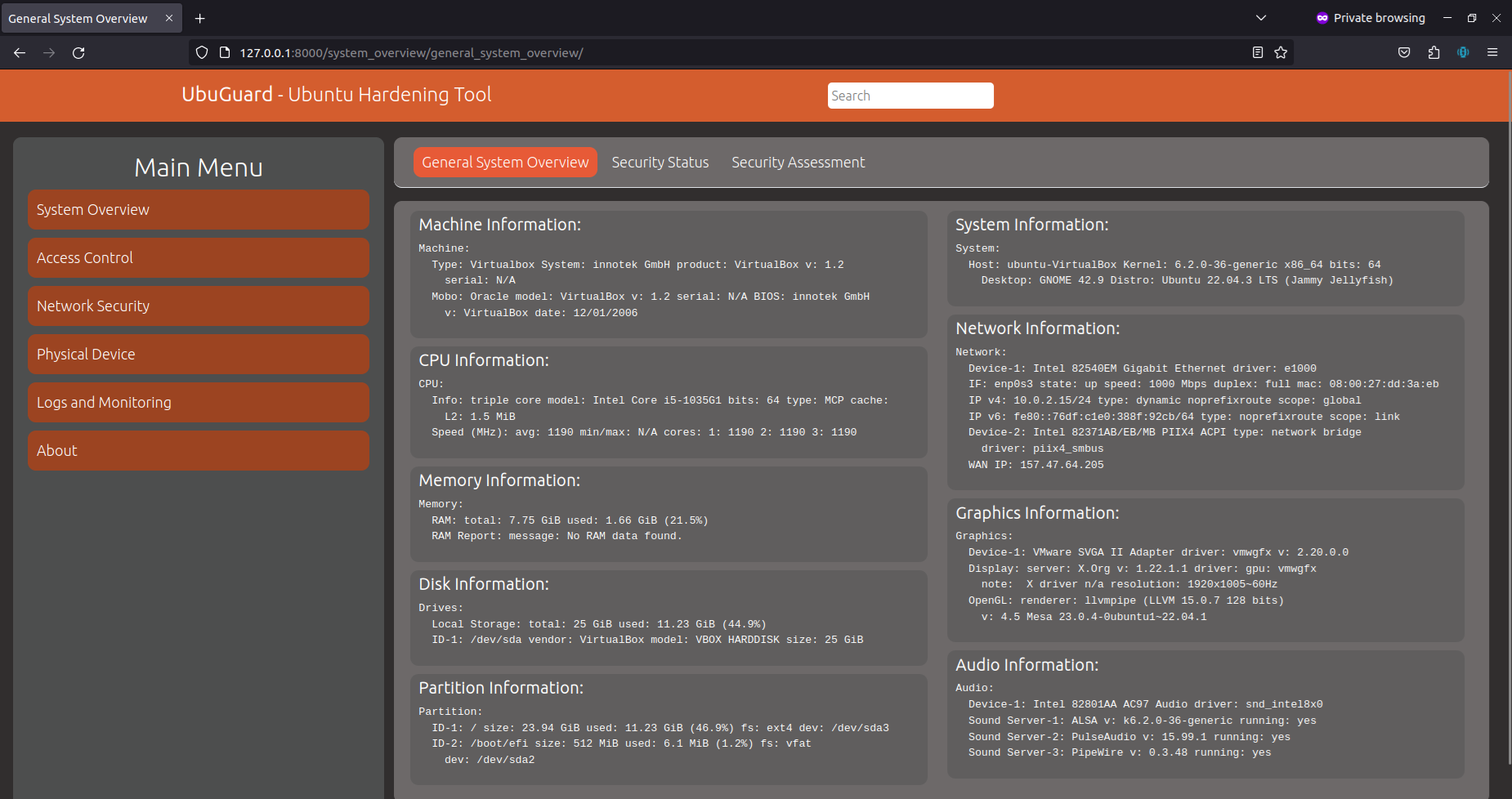Click the UbuGuard - Ubuntu Hardening Tool title

click(x=337, y=95)
